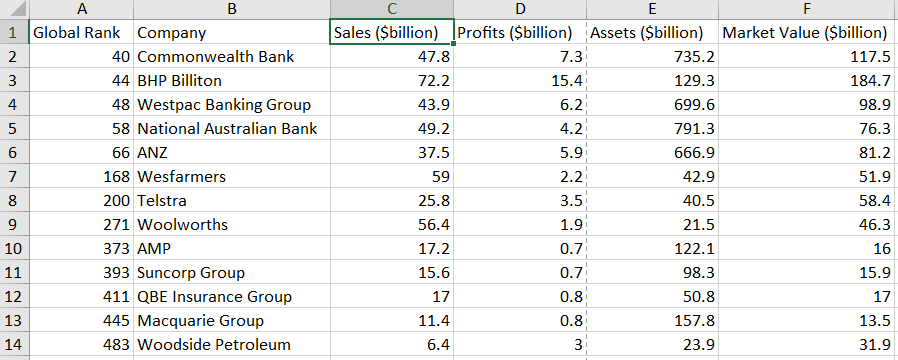Select column D header

[x=520, y=10]
